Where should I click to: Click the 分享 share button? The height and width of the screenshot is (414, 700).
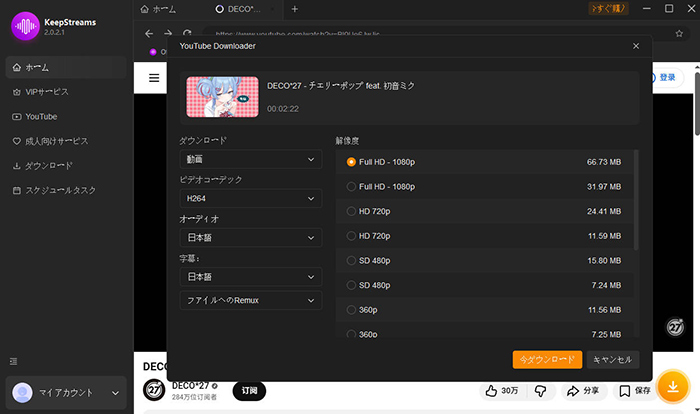(x=583, y=391)
